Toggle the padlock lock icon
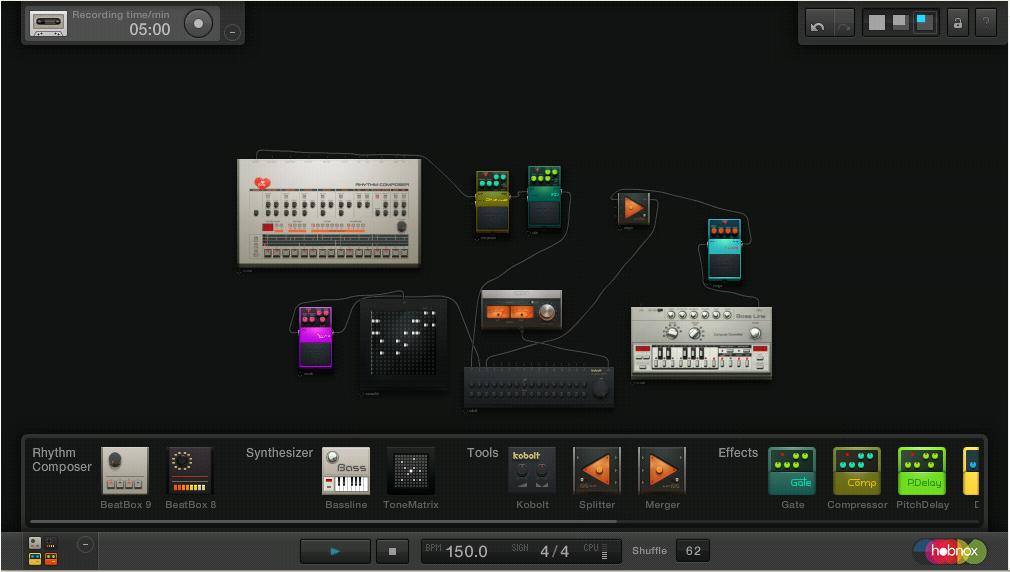Screen dimensions: 1010x572 click(x=958, y=24)
